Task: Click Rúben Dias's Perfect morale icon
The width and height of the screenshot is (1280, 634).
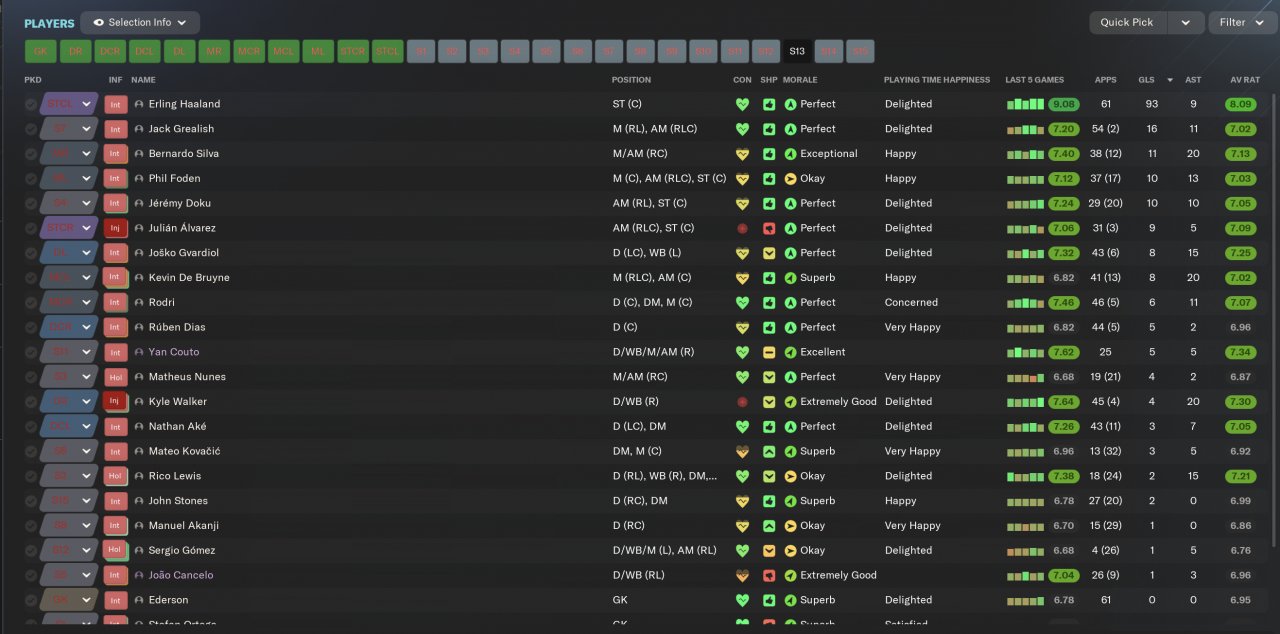Action: point(790,327)
